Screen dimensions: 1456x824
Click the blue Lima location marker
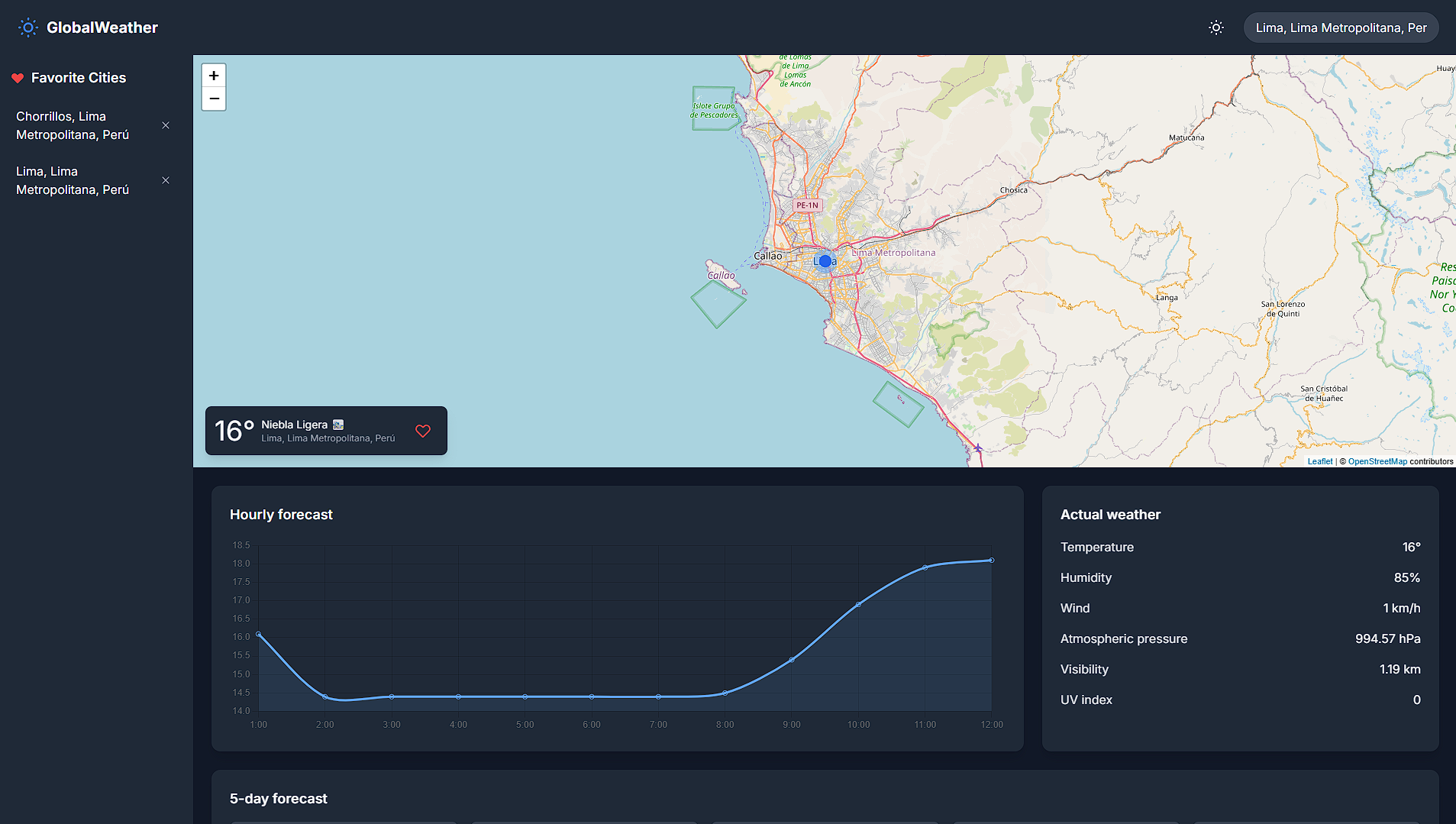point(825,261)
